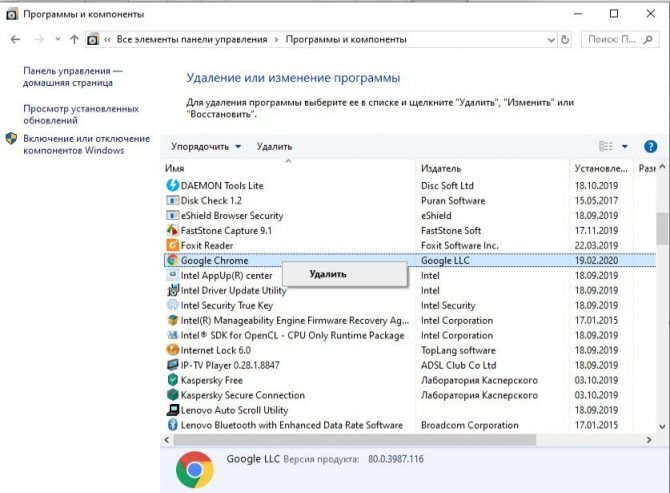Refresh the address bar location
Screen dimensions: 670x493
click(x=565, y=39)
